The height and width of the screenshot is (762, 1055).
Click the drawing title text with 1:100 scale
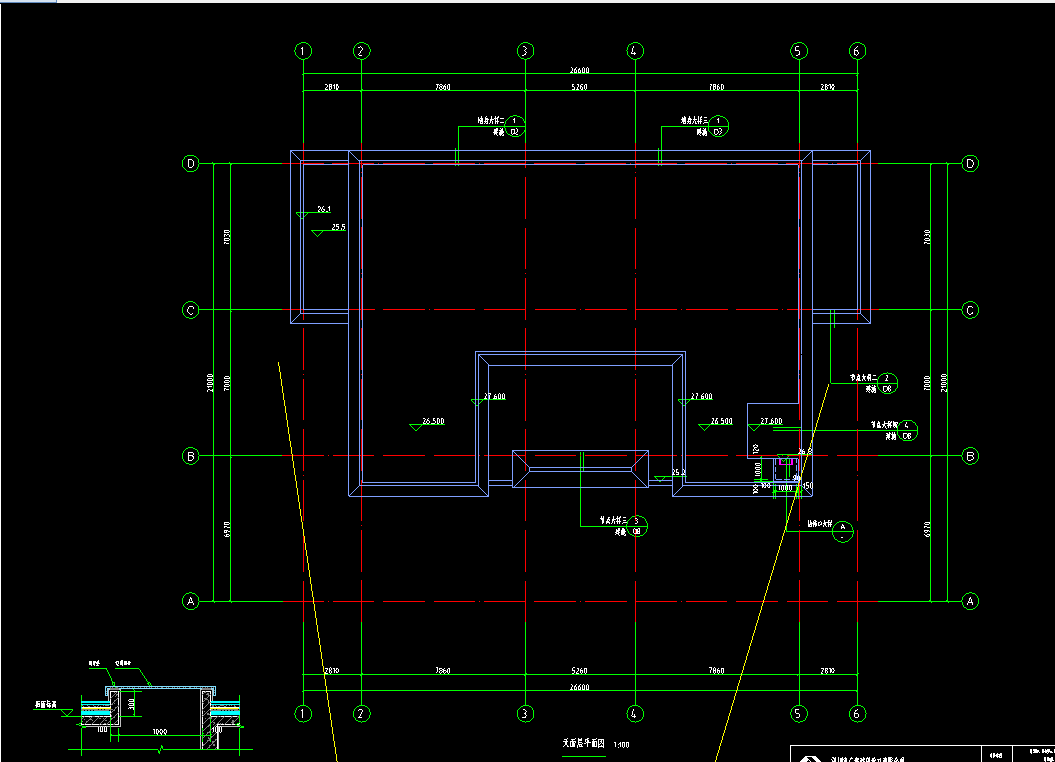tap(595, 744)
